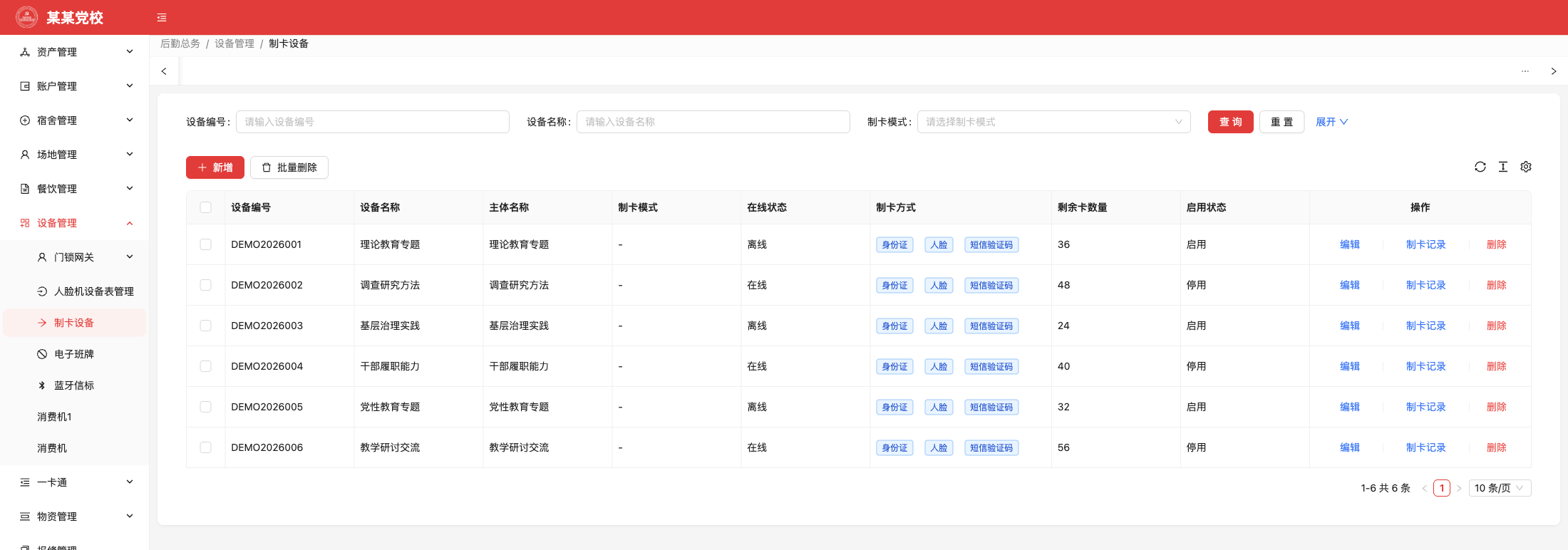The width and height of the screenshot is (1568, 550).
Task: Select page 1 in pagination
Action: point(1442,488)
